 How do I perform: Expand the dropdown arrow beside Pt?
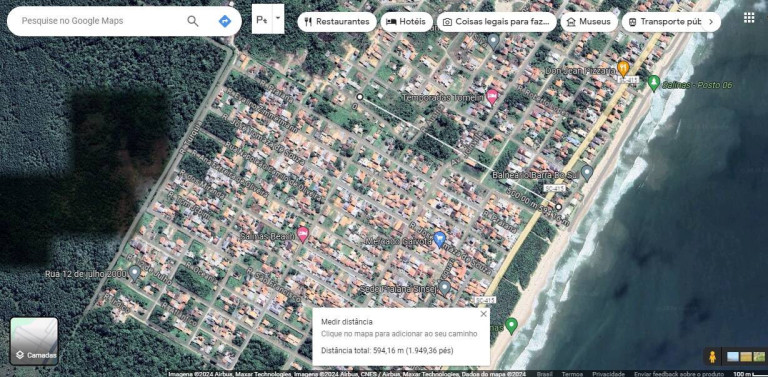tap(278, 19)
